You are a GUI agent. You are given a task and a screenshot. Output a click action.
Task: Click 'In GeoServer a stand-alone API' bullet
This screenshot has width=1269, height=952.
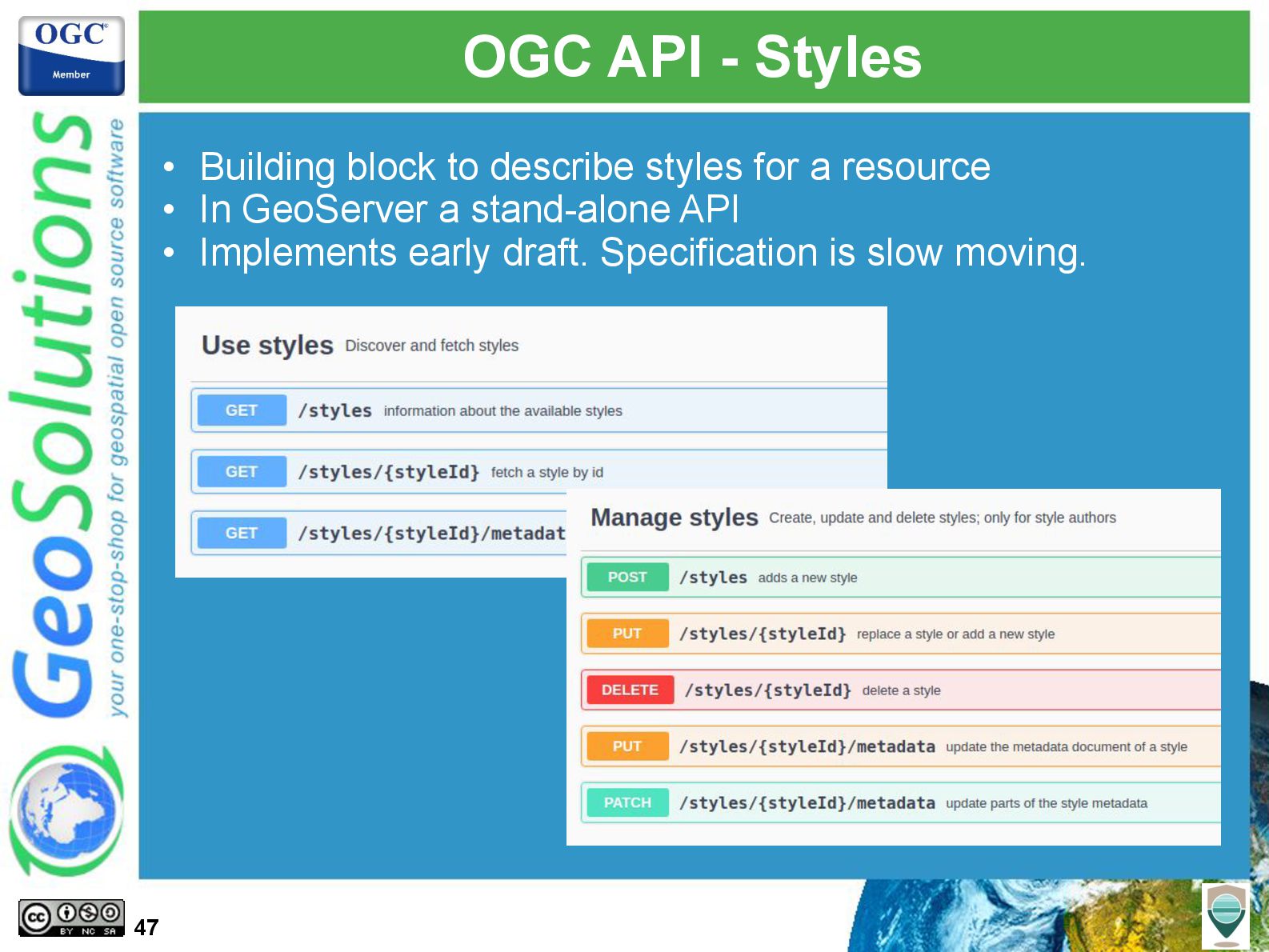pyautogui.click(x=470, y=209)
